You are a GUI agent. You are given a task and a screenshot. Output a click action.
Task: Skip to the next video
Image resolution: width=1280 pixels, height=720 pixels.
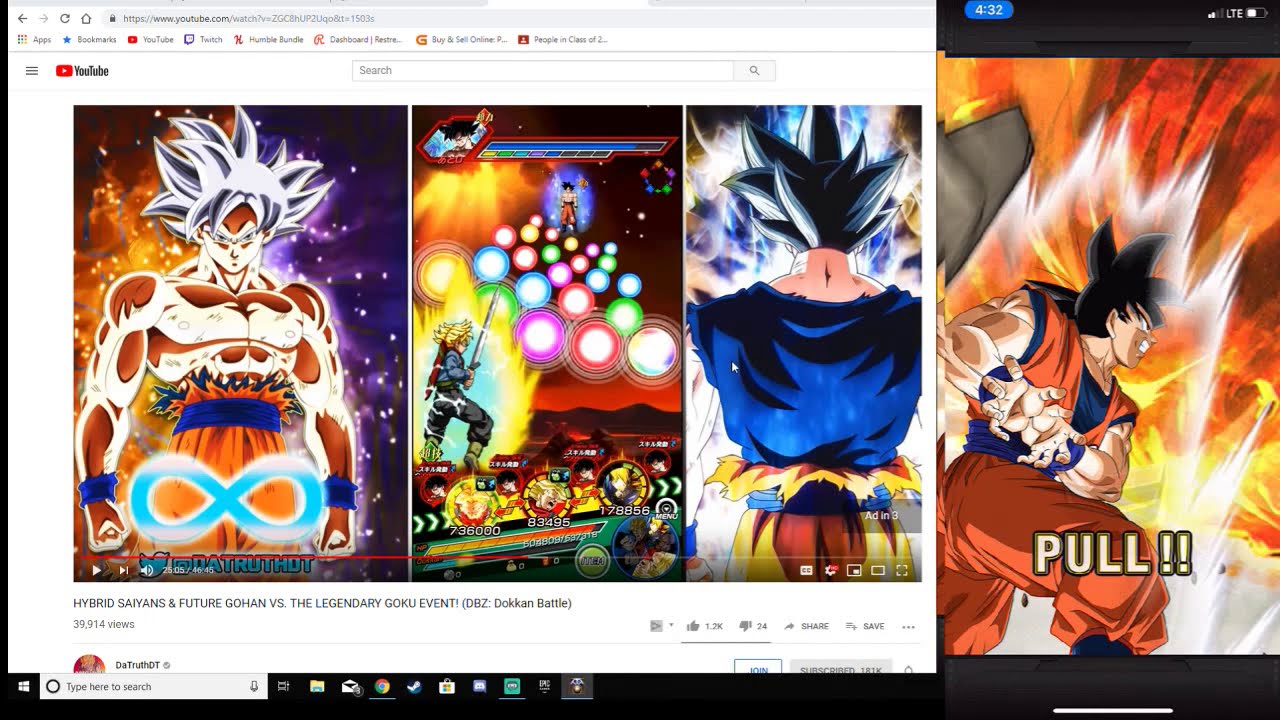pyautogui.click(x=123, y=570)
